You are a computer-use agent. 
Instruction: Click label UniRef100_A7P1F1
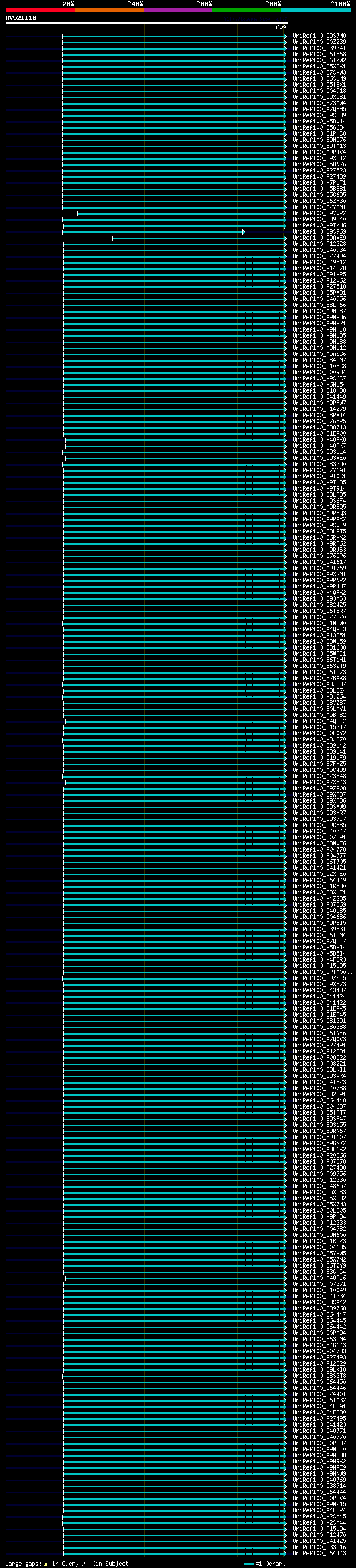[319, 182]
